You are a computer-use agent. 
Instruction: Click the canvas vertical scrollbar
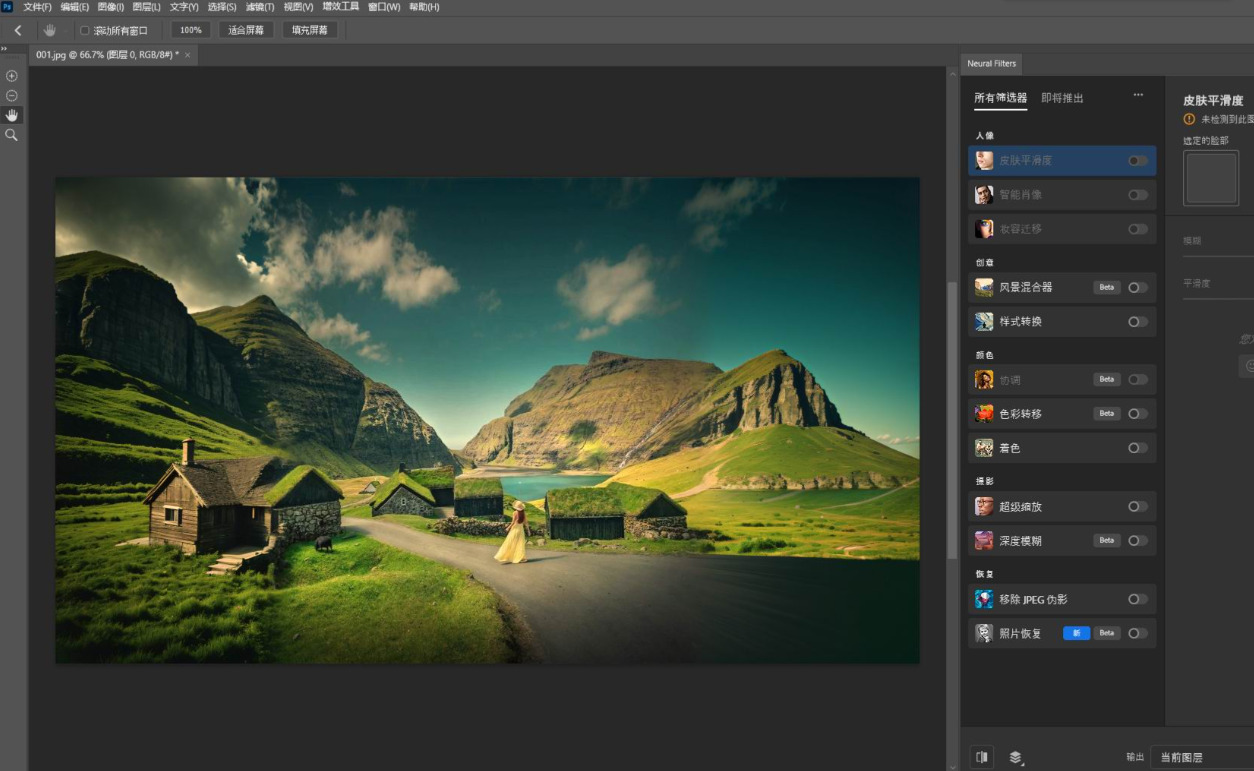point(952,420)
